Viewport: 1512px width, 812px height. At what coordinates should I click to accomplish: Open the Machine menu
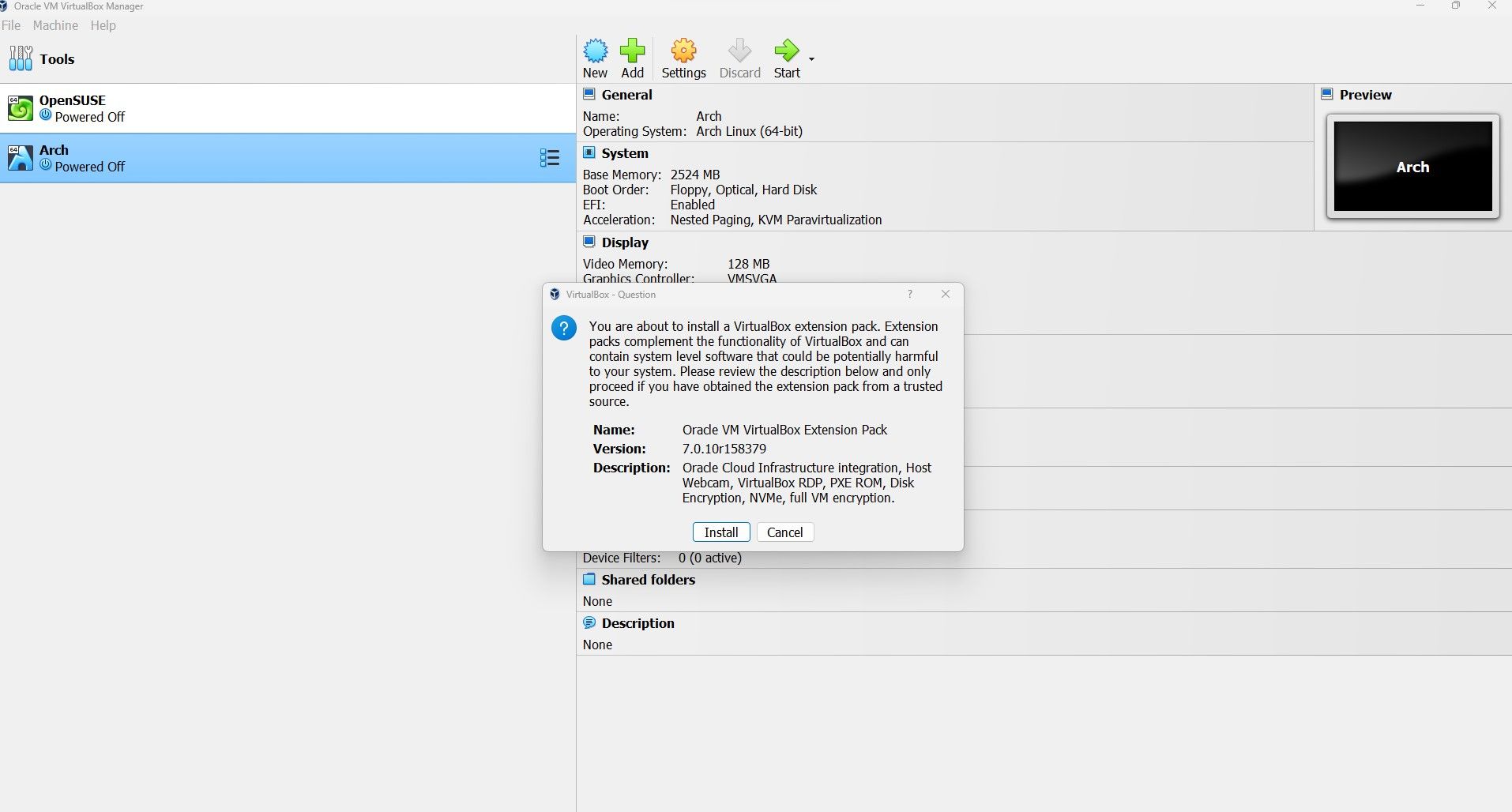pos(55,25)
